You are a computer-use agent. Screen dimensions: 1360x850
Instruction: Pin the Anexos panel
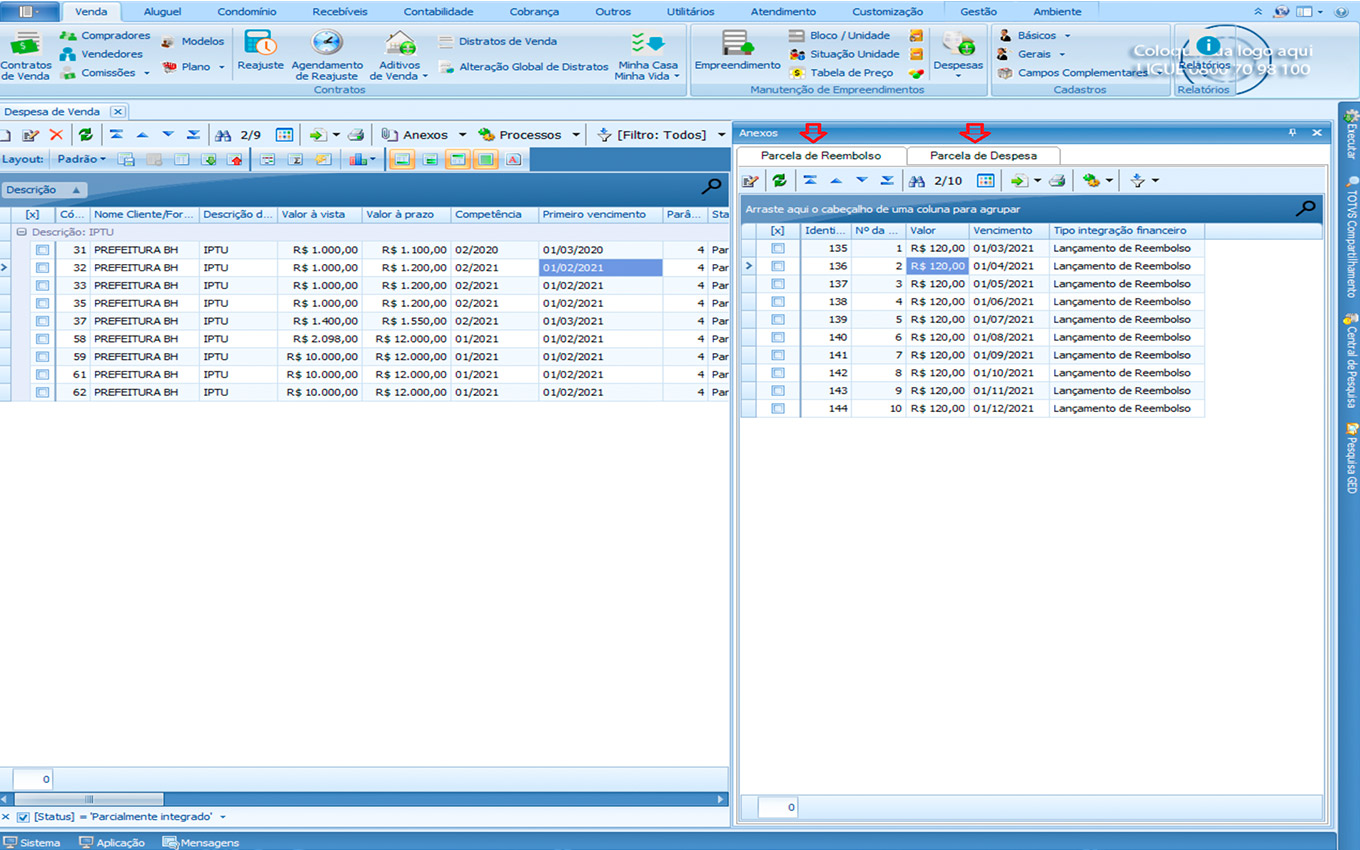(x=1292, y=133)
